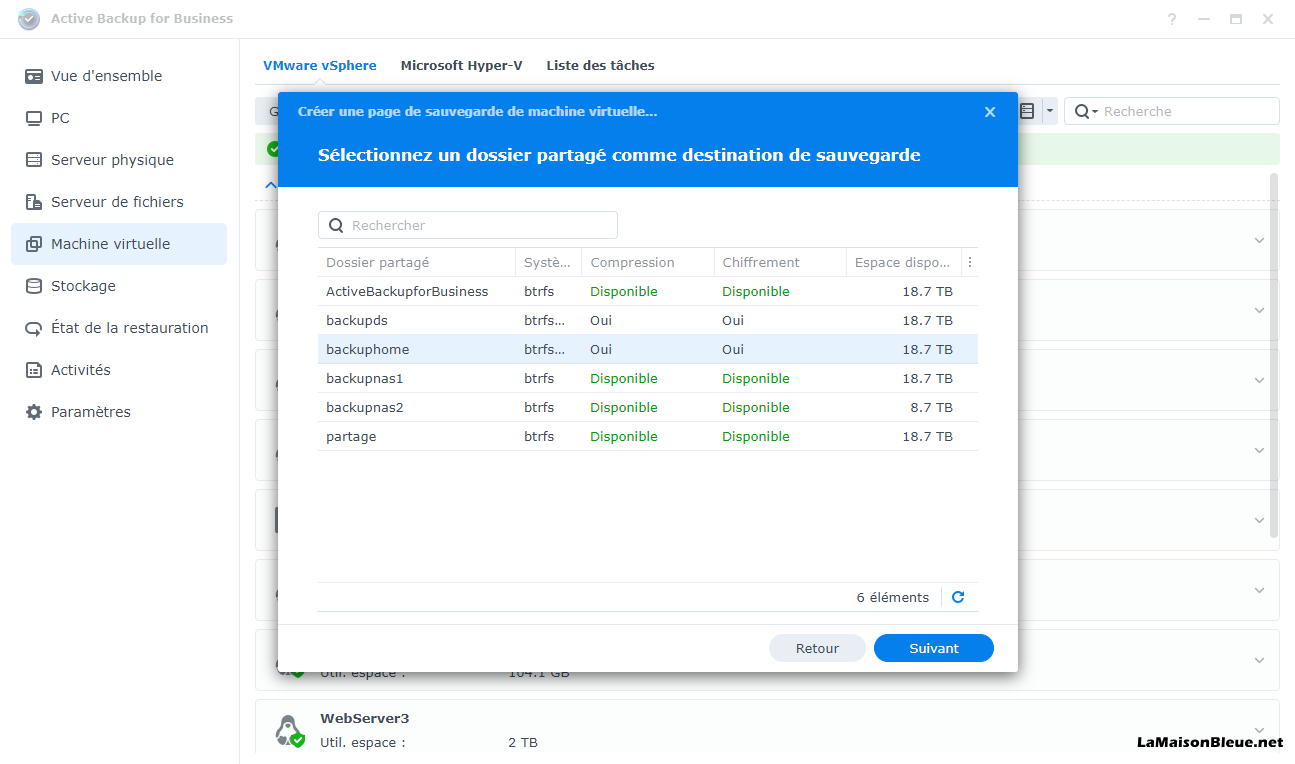Click the list view icon in toolbar
The height and width of the screenshot is (764, 1295).
1027,111
